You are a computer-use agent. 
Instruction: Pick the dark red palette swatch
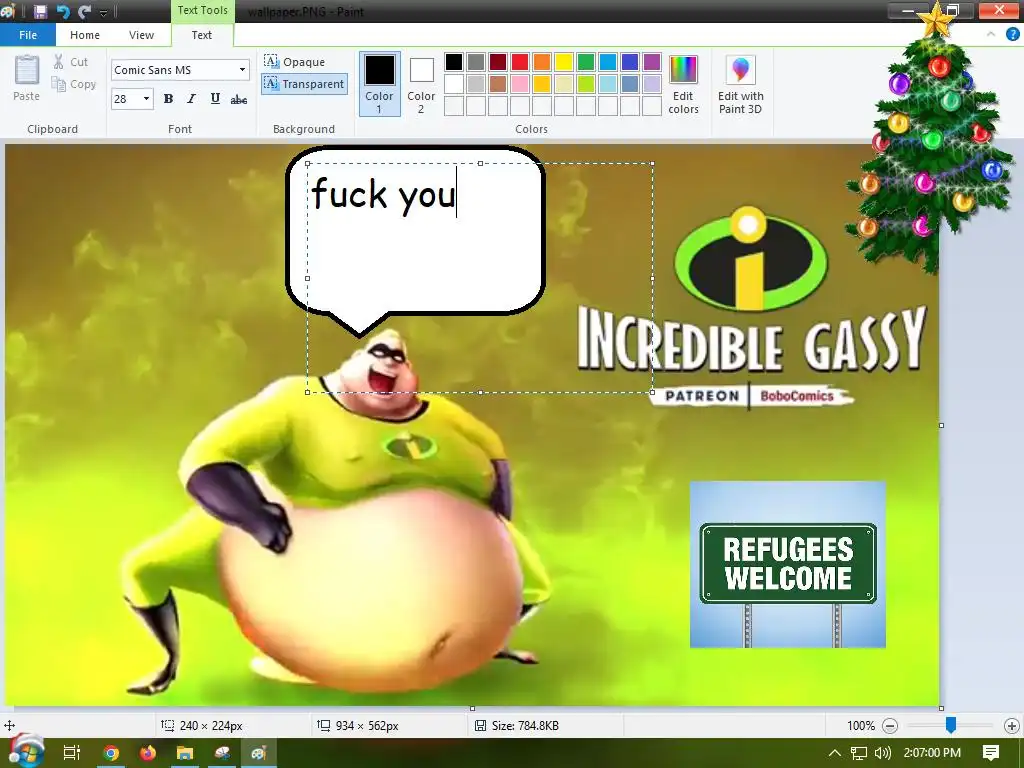[x=498, y=62]
